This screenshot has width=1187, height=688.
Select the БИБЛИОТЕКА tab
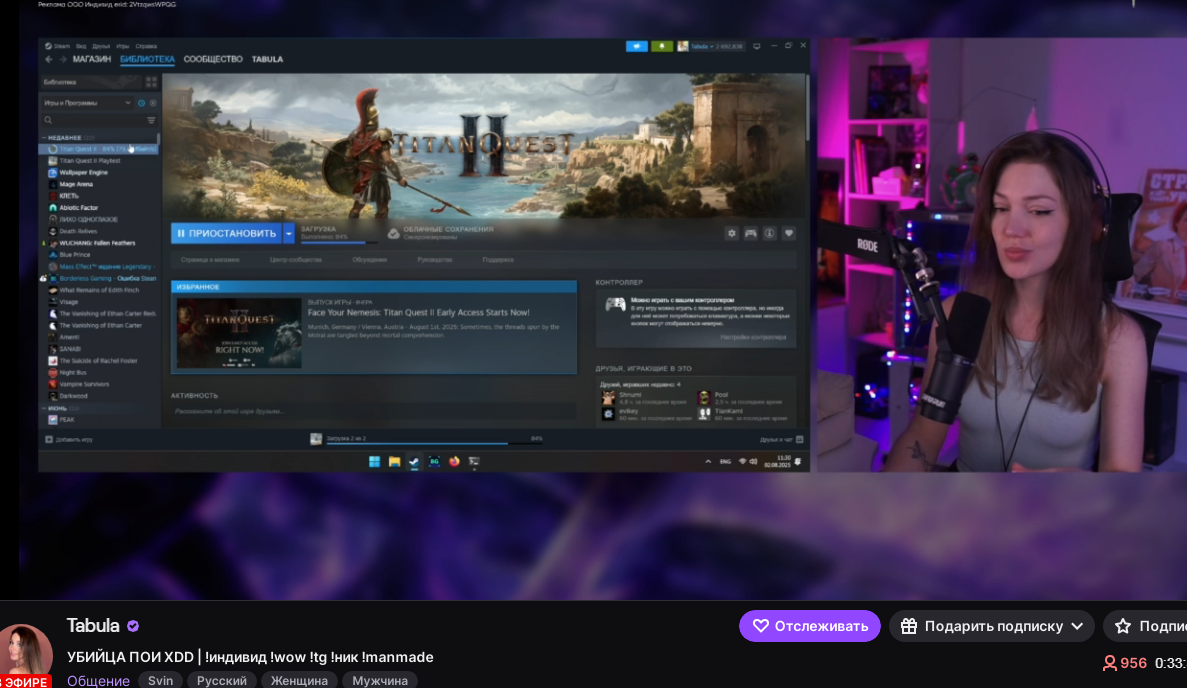point(147,59)
